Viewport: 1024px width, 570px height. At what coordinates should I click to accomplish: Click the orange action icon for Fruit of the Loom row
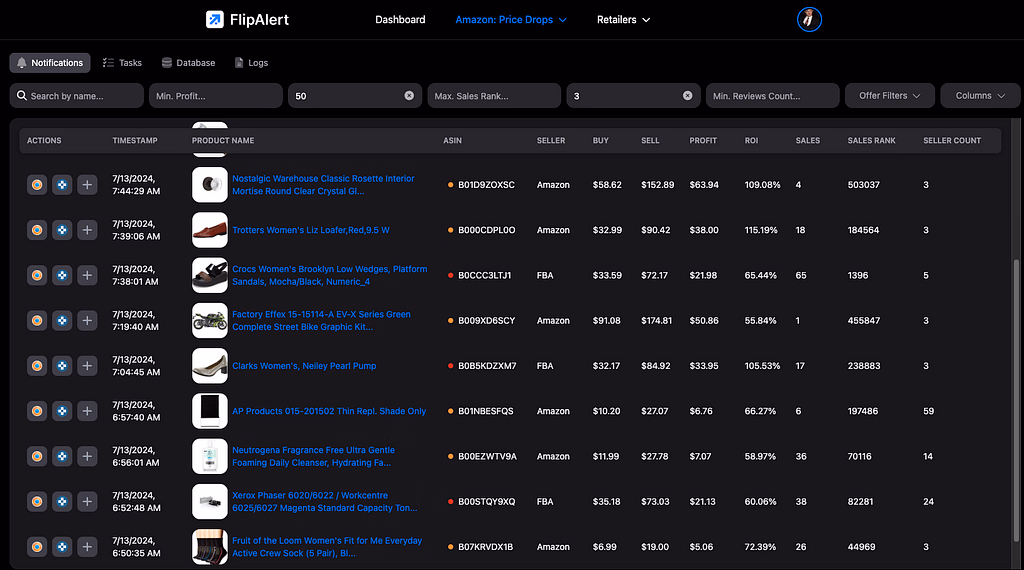click(37, 546)
